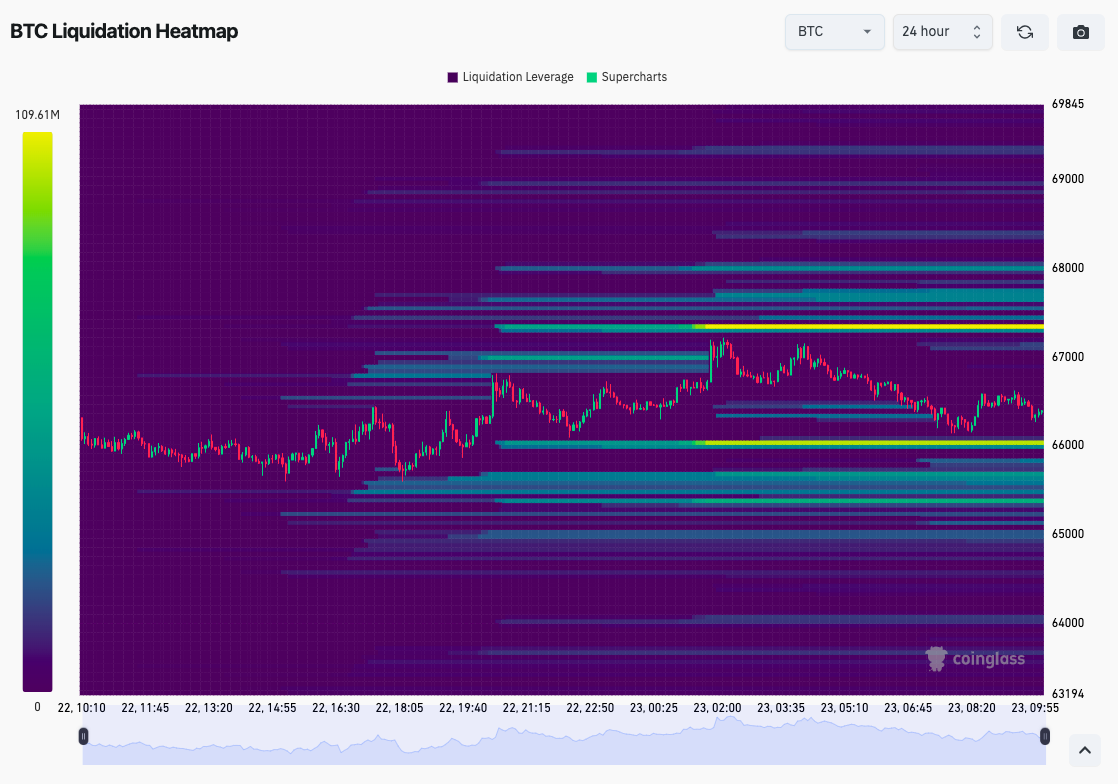Click the refresh button to reload data

click(x=1024, y=31)
